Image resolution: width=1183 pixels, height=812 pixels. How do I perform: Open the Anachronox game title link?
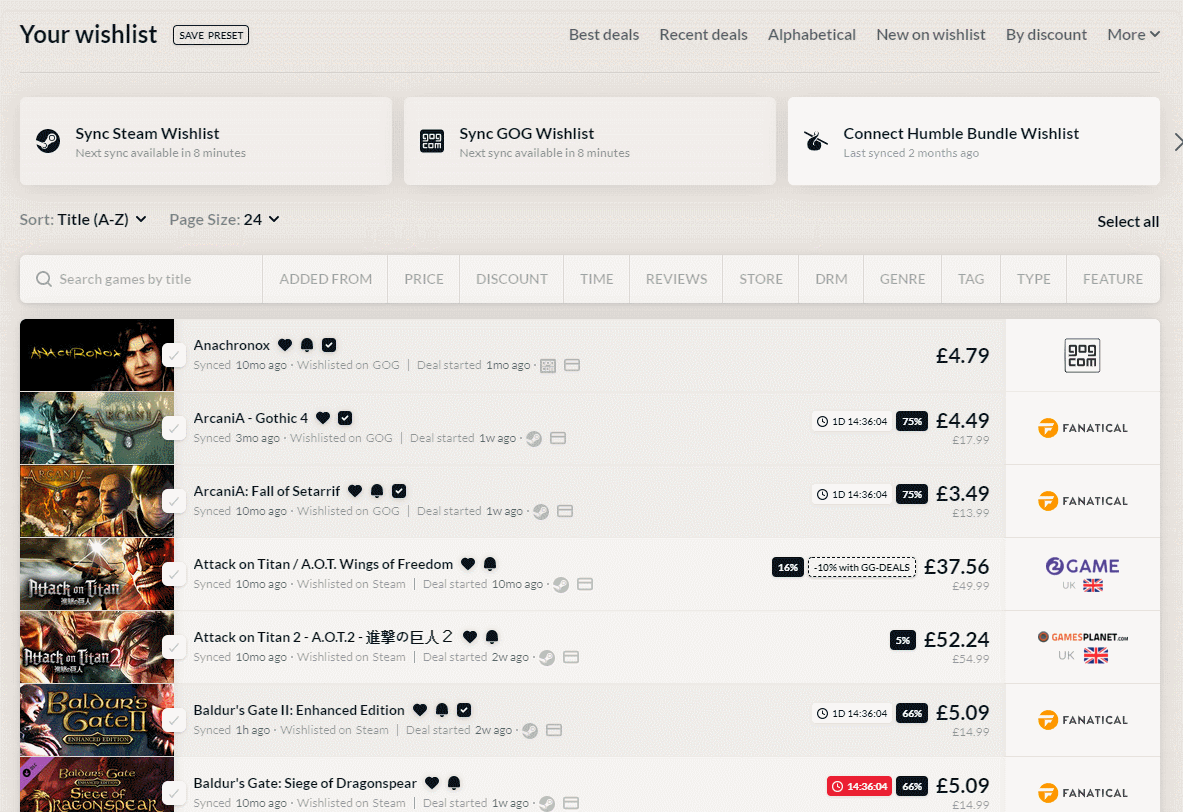click(232, 345)
